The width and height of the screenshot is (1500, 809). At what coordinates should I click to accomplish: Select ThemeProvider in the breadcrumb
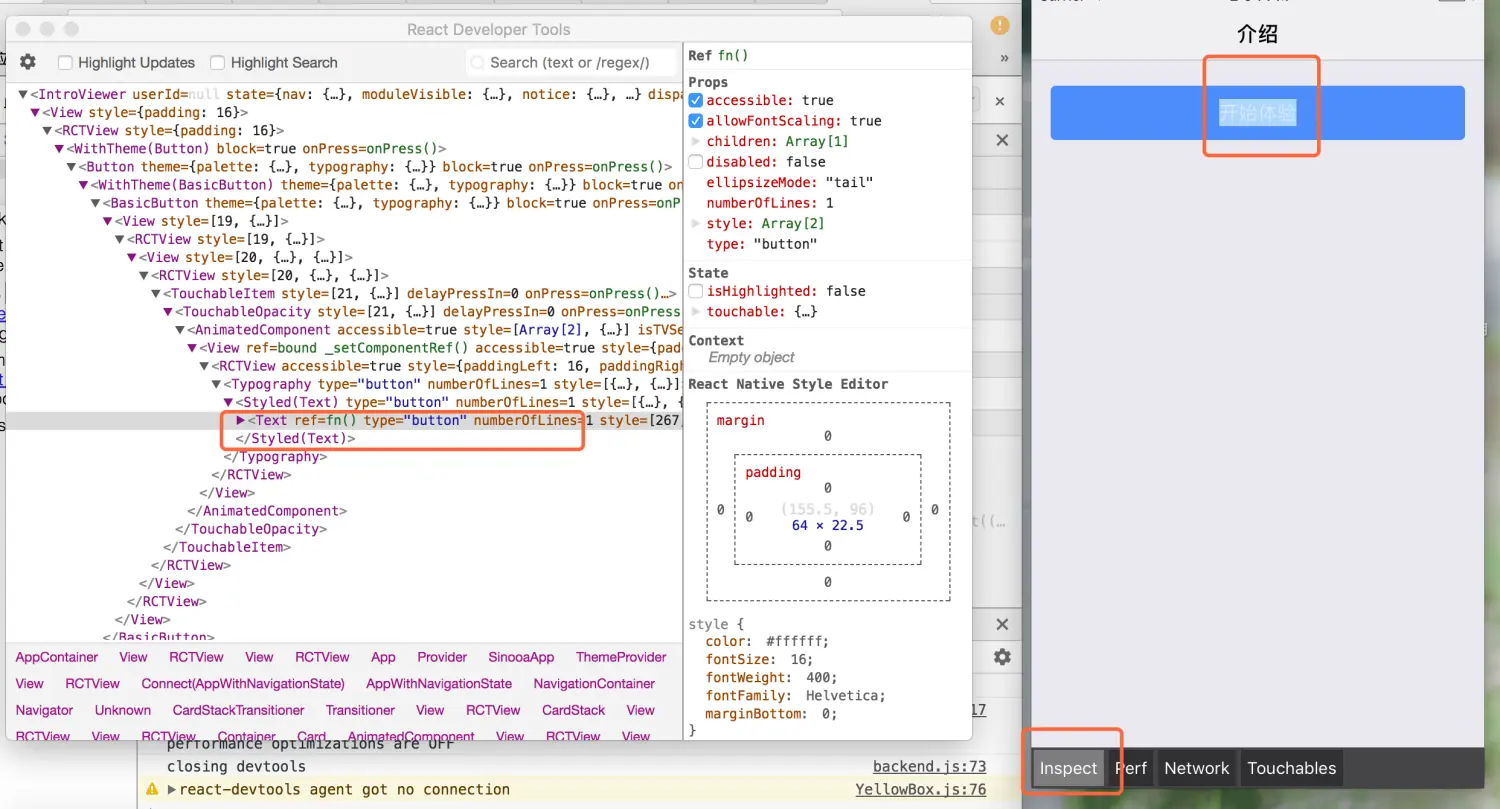pyautogui.click(x=621, y=657)
